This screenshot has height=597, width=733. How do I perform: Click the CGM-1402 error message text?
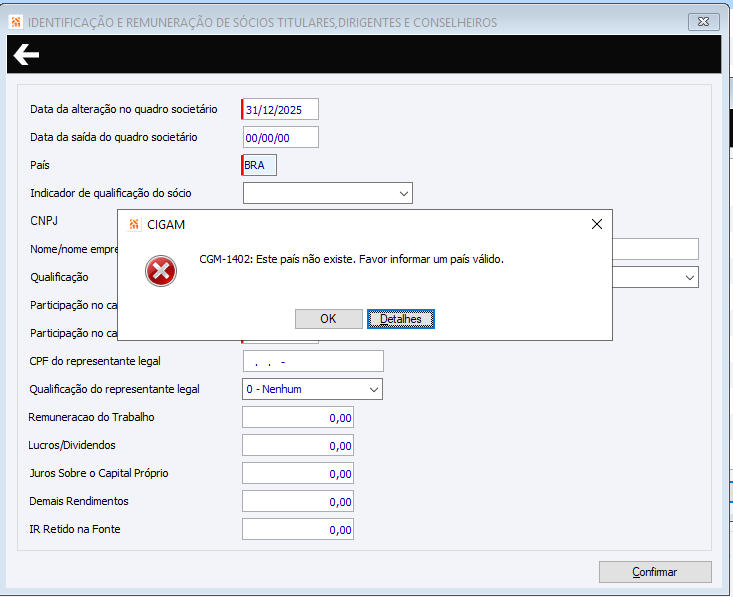pyautogui.click(x=352, y=259)
